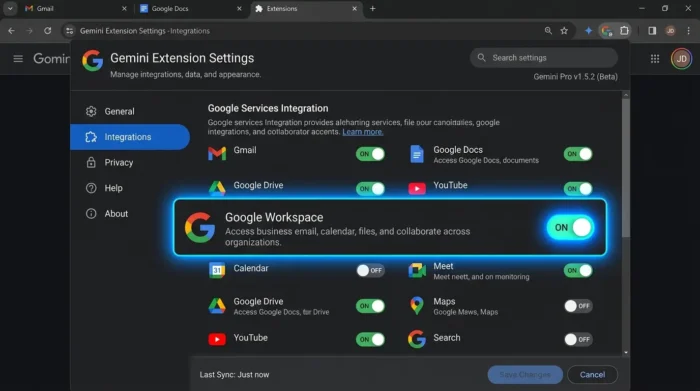This screenshot has width=700, height=391.
Task: Open a new browser tab
Action: click(372, 8)
